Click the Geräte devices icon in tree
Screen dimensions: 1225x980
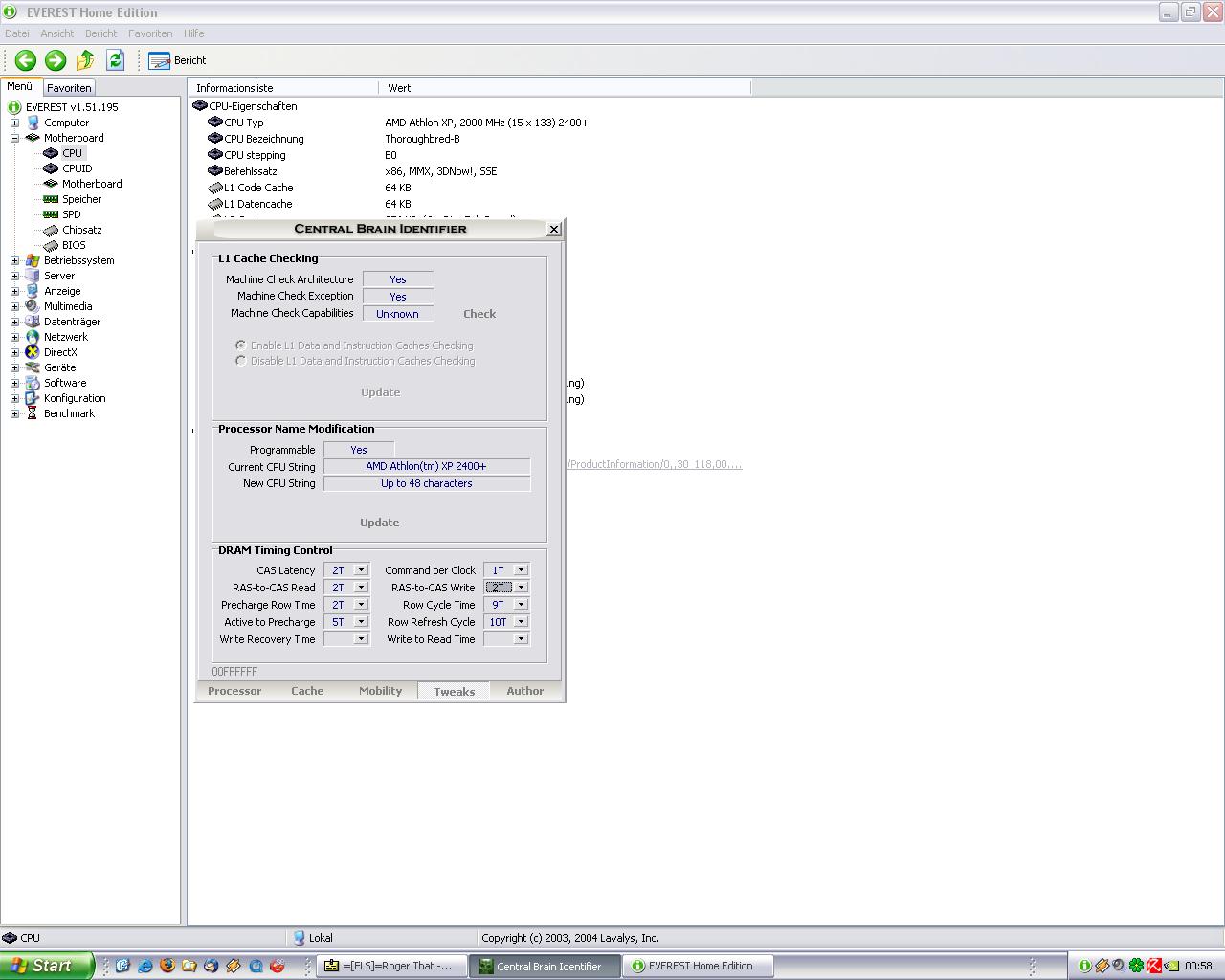tap(33, 367)
